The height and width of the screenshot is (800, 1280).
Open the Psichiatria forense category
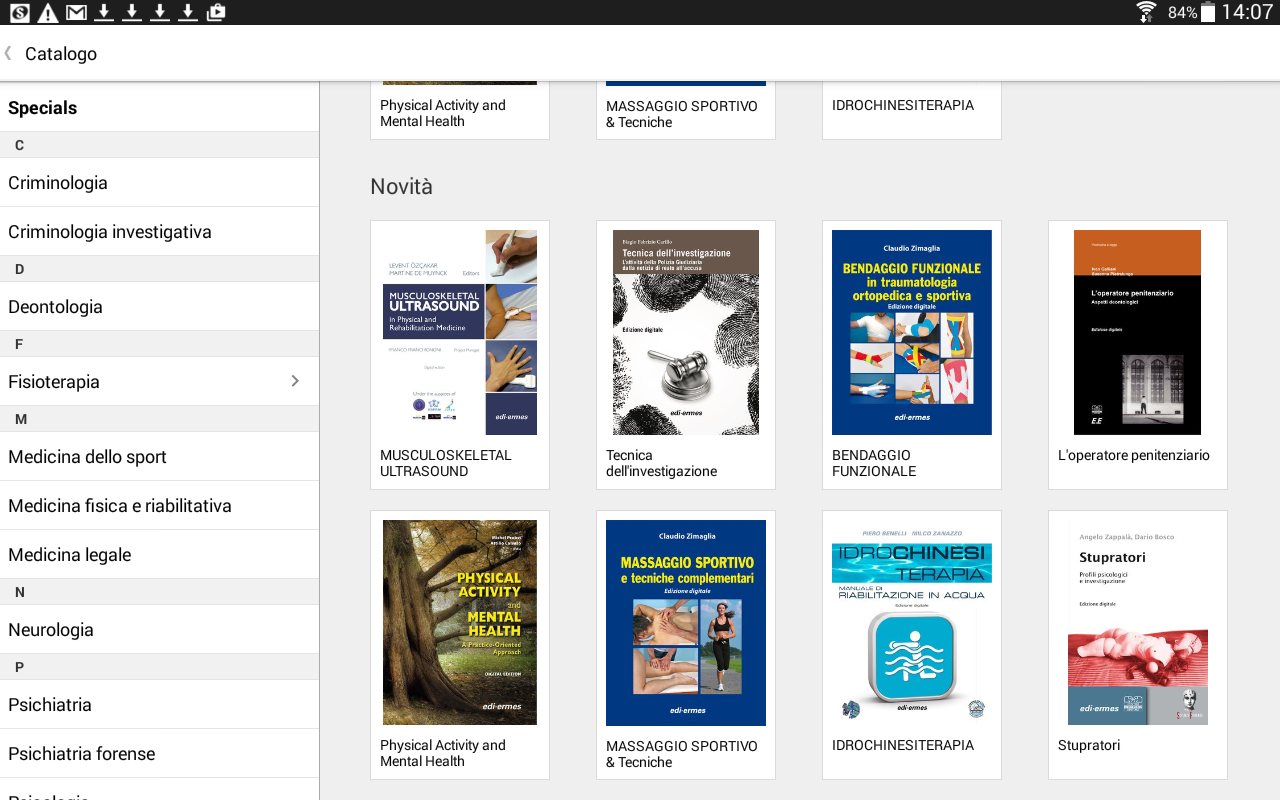(x=159, y=753)
